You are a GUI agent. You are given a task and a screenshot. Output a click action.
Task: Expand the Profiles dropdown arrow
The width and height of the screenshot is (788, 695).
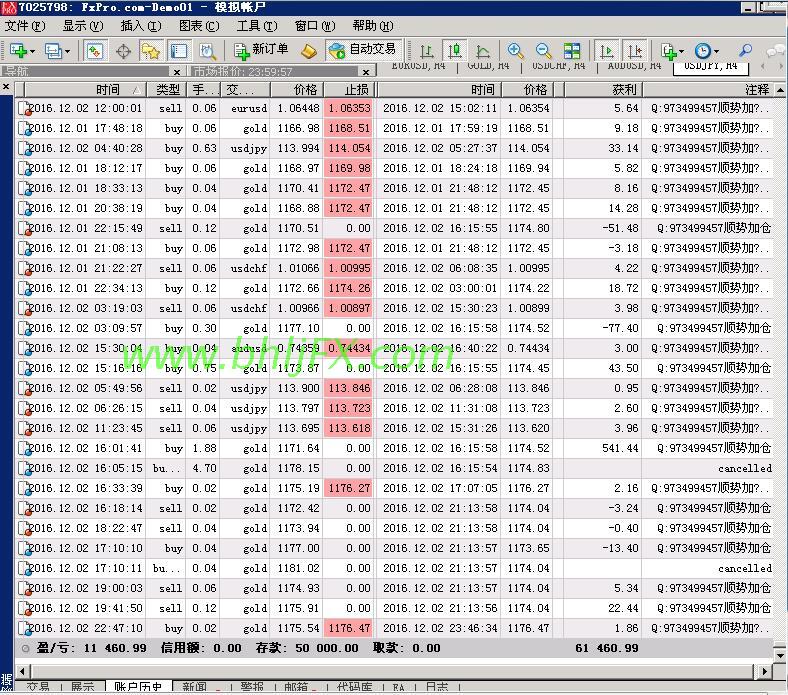click(x=67, y=52)
